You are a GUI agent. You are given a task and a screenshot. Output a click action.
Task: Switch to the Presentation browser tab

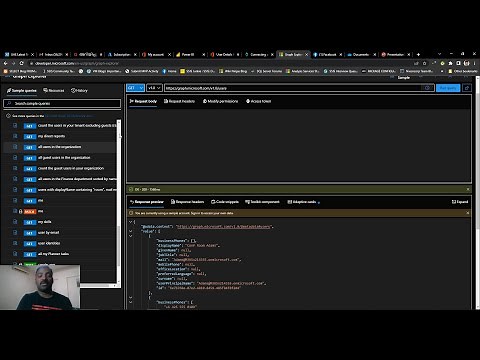coord(395,54)
